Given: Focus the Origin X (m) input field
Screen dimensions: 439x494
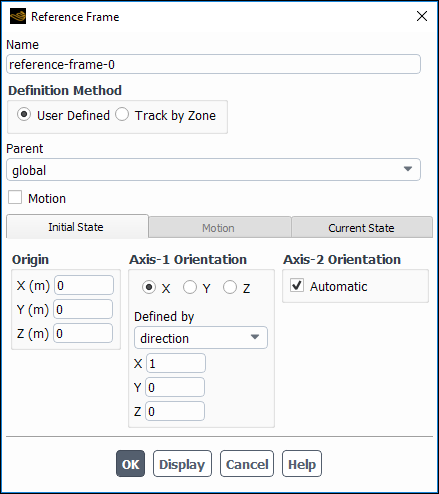Looking at the screenshot, I should tap(84, 285).
